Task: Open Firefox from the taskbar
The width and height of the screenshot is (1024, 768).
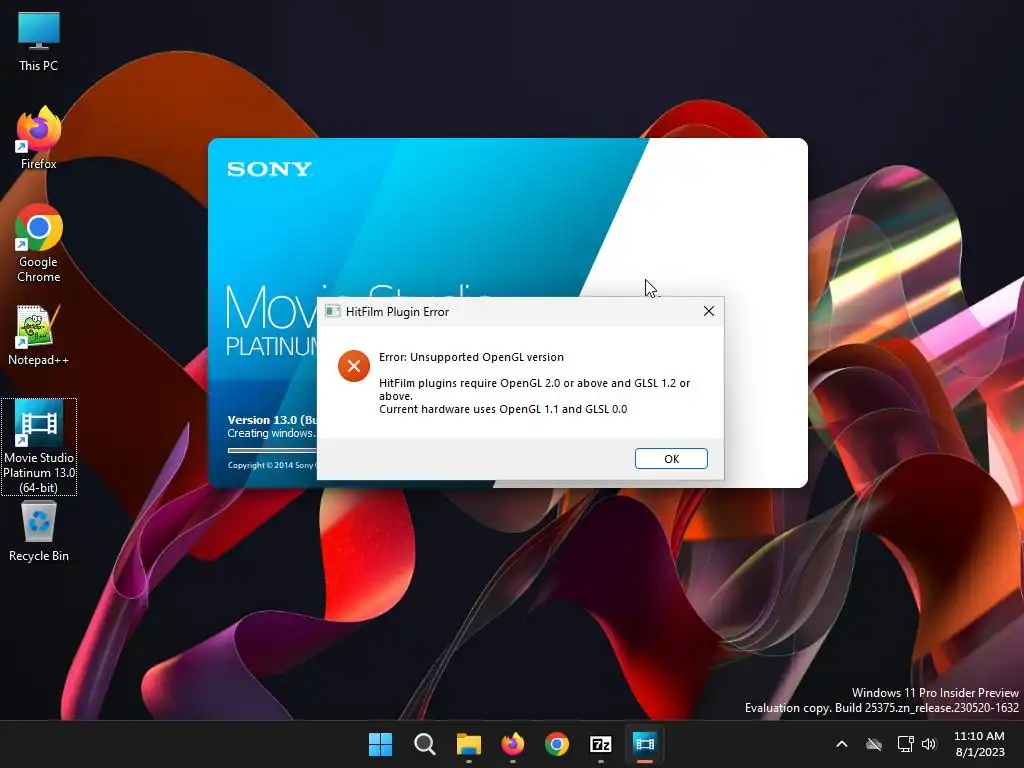Action: (x=513, y=744)
